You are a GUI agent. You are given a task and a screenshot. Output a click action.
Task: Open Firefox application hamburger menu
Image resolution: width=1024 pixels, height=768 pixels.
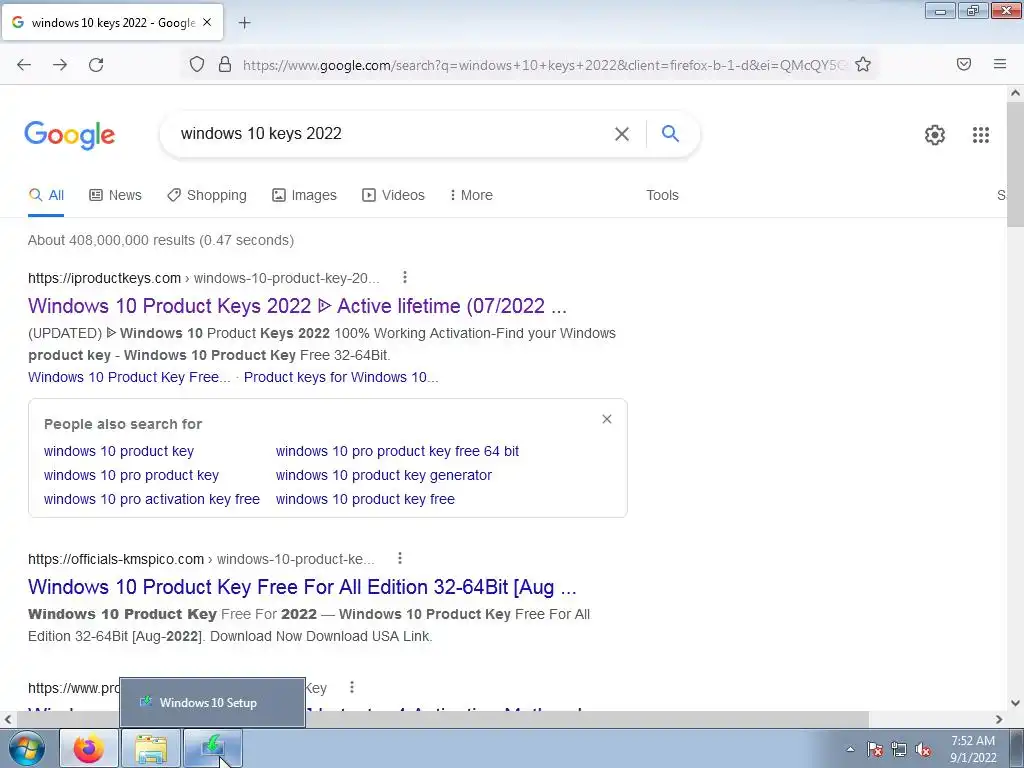point(1000,64)
